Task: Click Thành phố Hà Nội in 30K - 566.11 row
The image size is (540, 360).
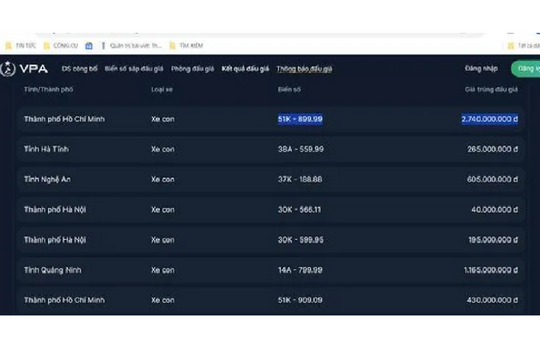Action: [x=55, y=210]
